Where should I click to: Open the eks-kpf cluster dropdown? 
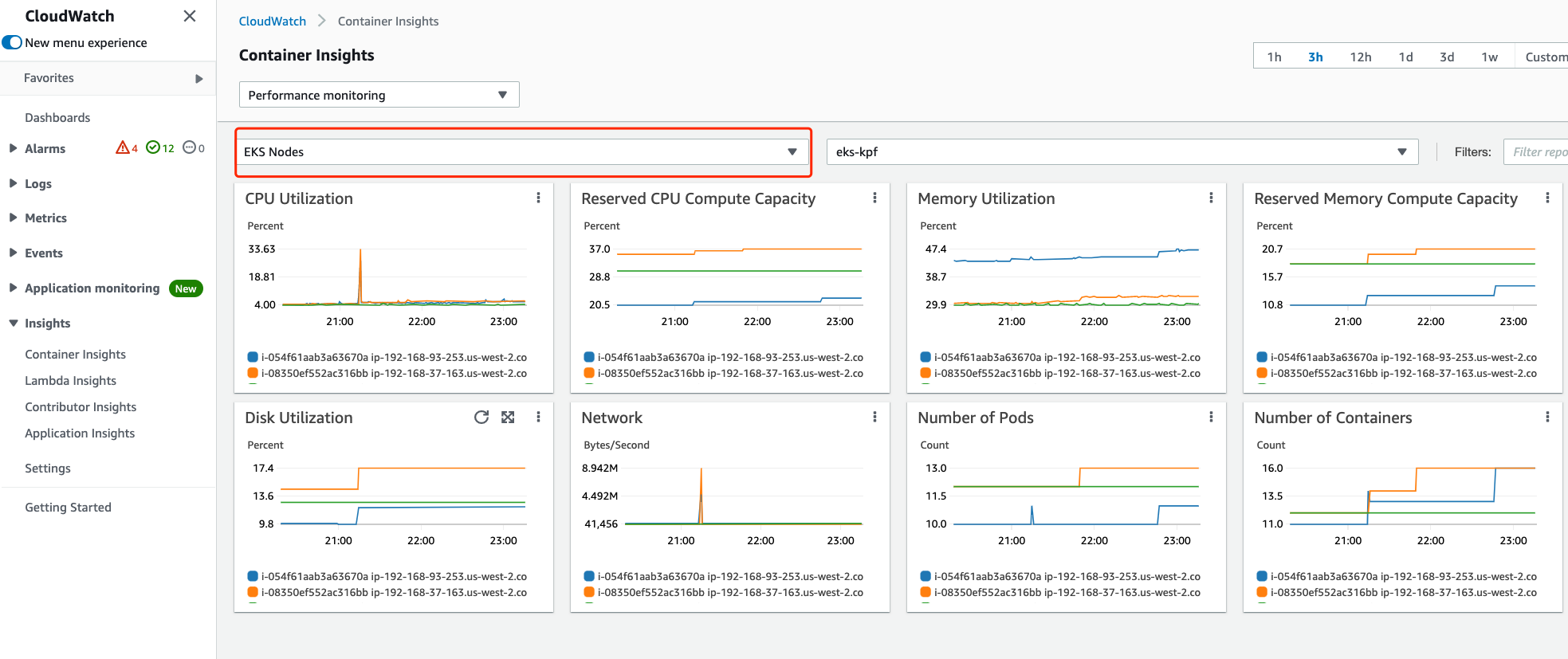pyautogui.click(x=1122, y=151)
